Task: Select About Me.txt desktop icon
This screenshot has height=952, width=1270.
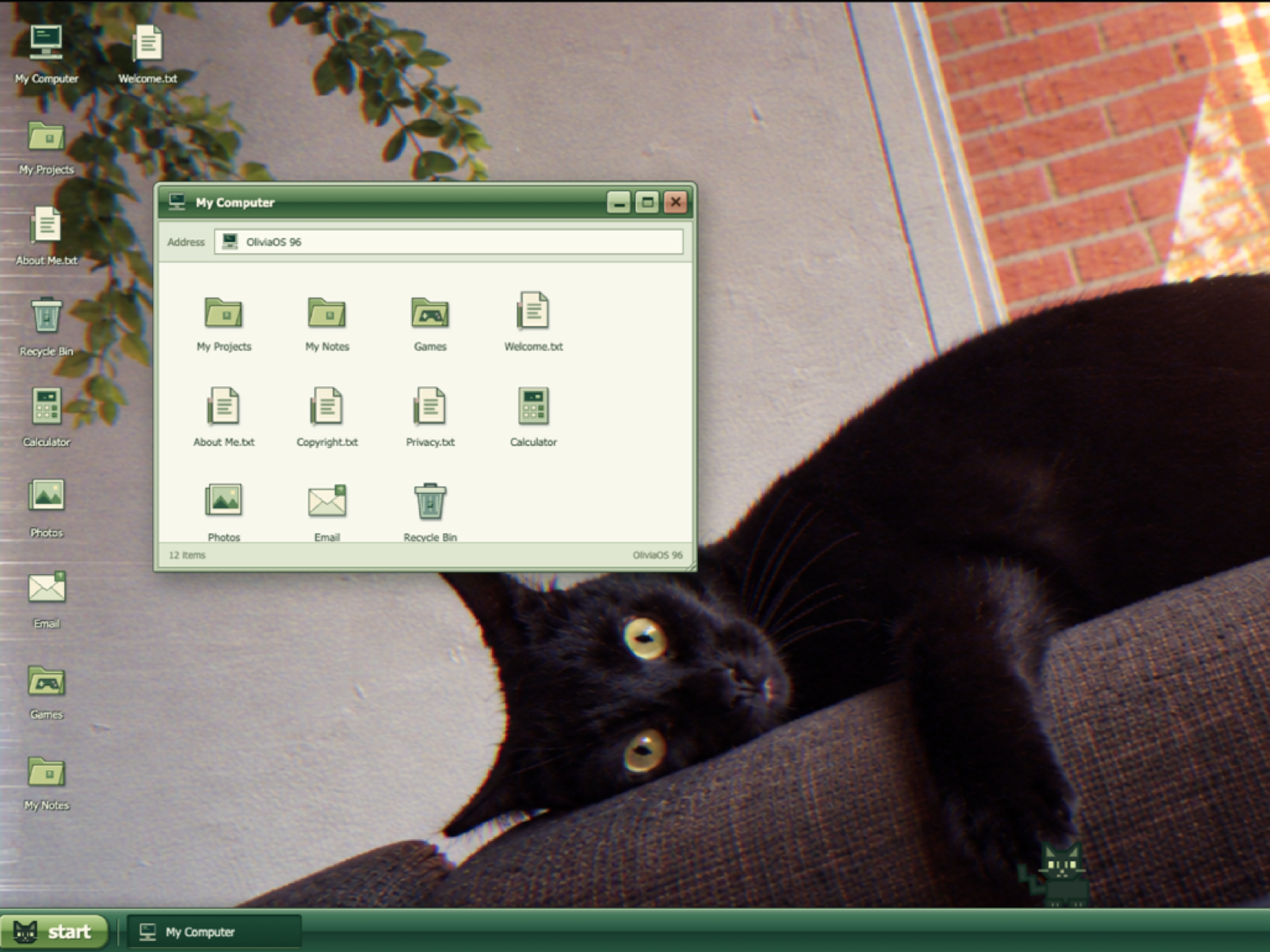Action: pyautogui.click(x=46, y=236)
